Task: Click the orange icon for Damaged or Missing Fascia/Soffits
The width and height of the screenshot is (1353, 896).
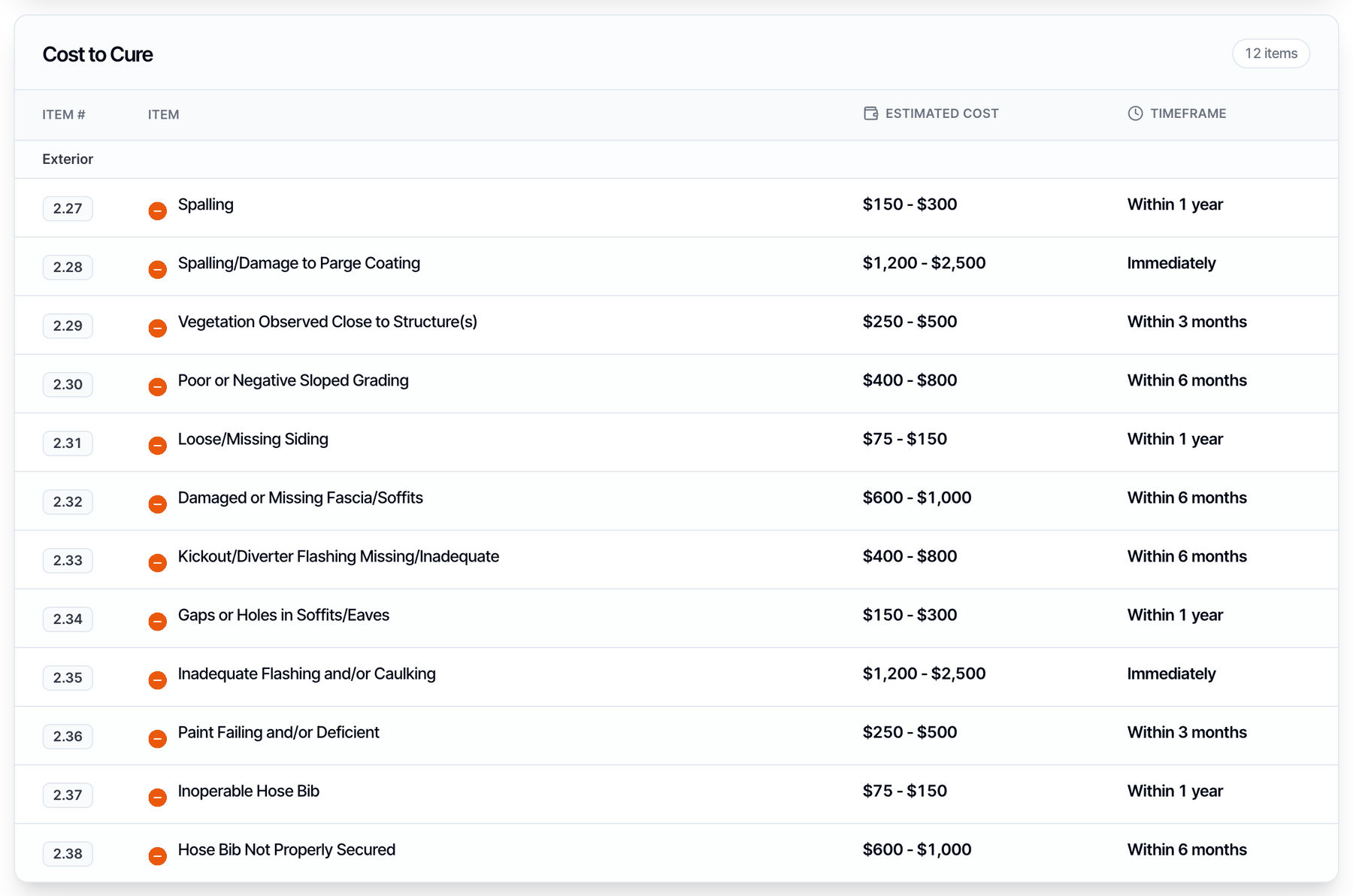Action: click(x=157, y=504)
